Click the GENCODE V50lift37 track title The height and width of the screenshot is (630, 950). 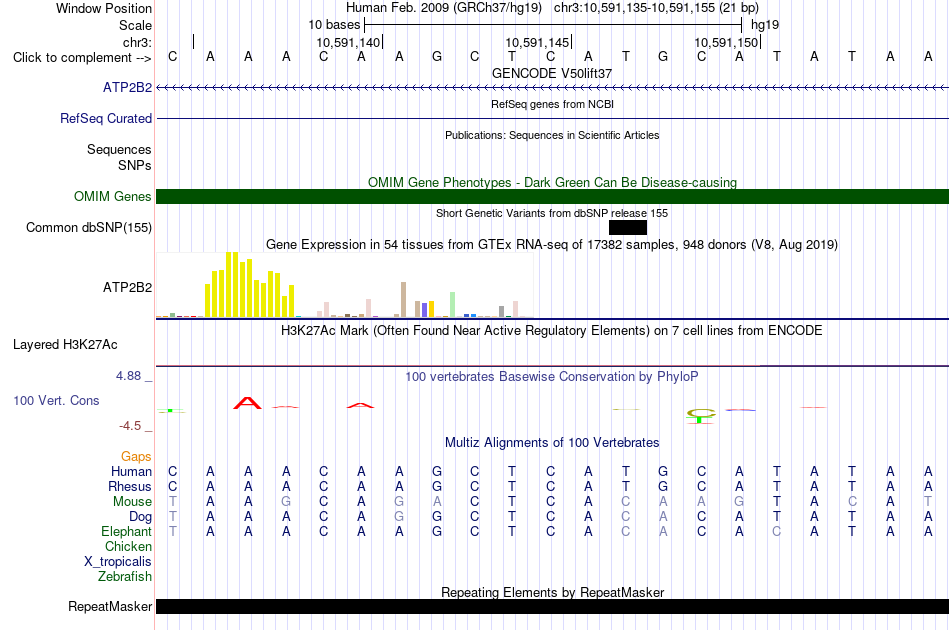[552, 73]
